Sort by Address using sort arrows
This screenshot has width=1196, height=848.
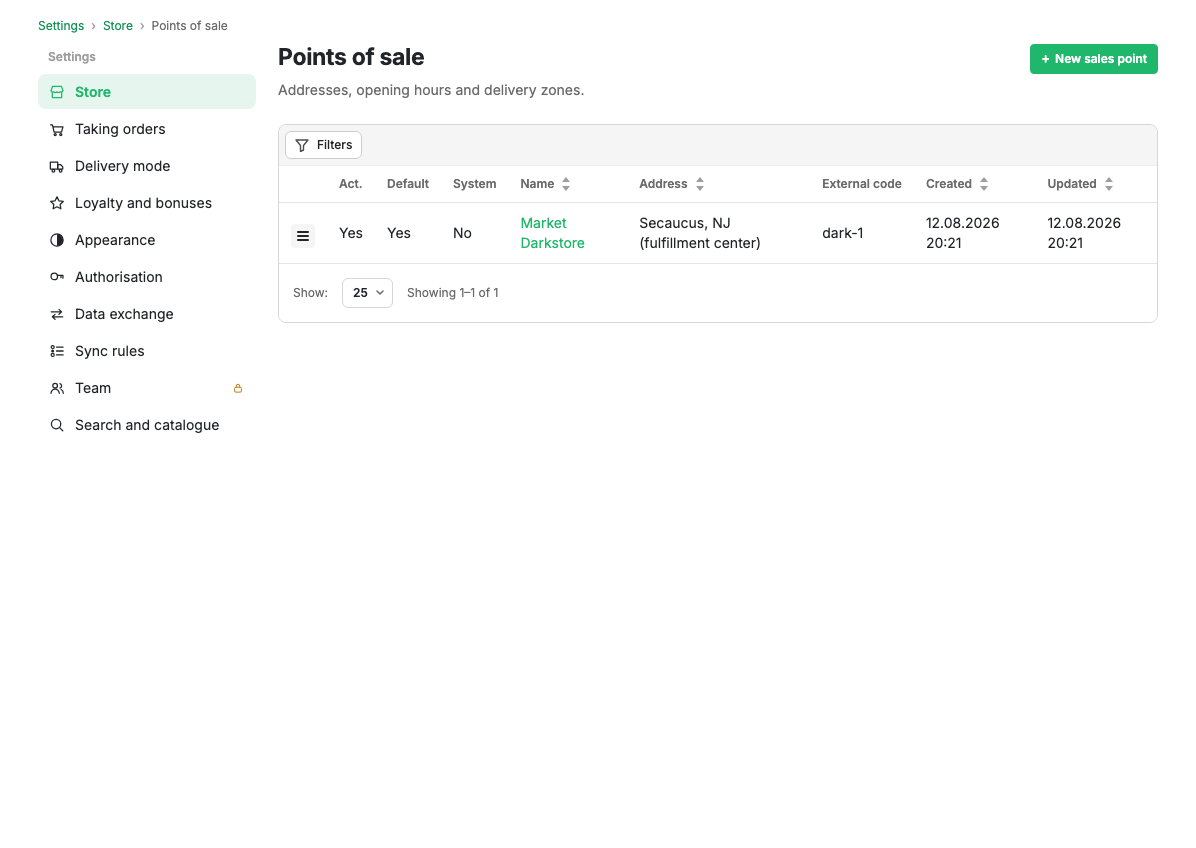699,184
